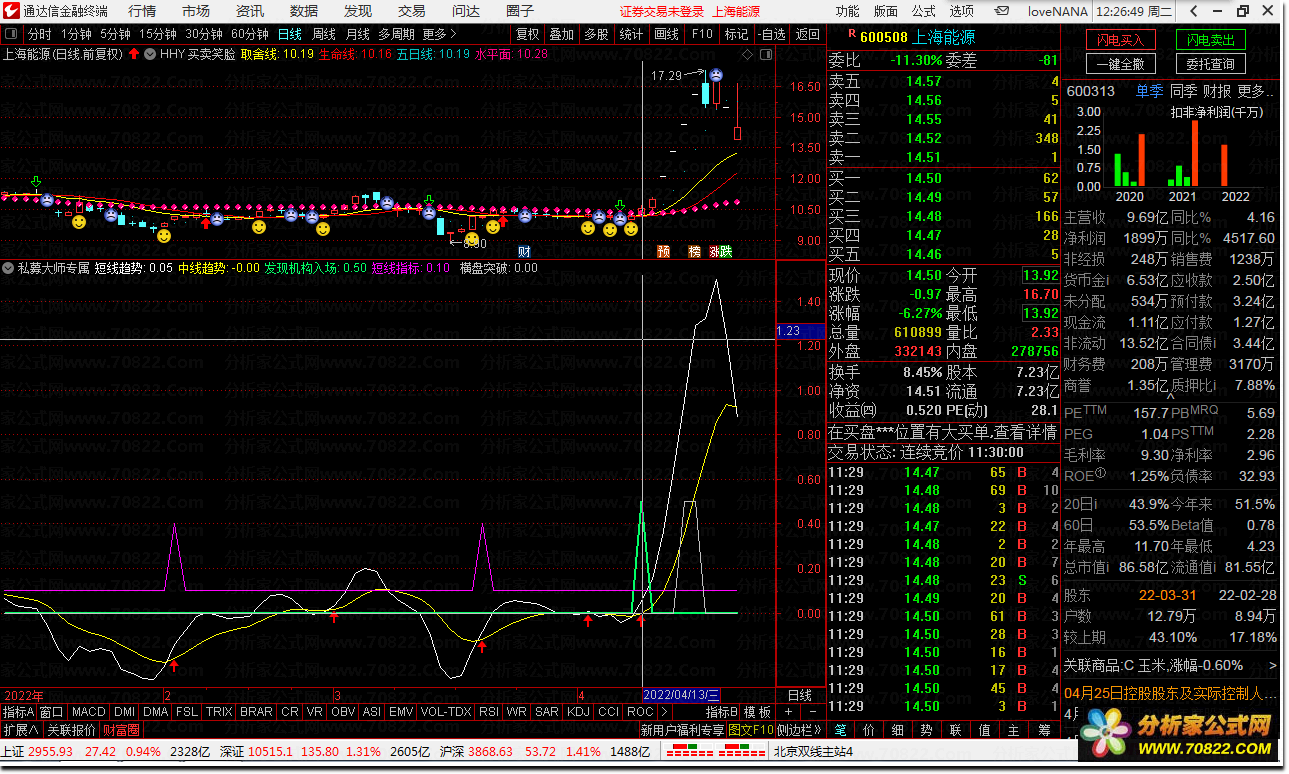
Task: Expand the 扩展 panel
Action: tap(20, 730)
